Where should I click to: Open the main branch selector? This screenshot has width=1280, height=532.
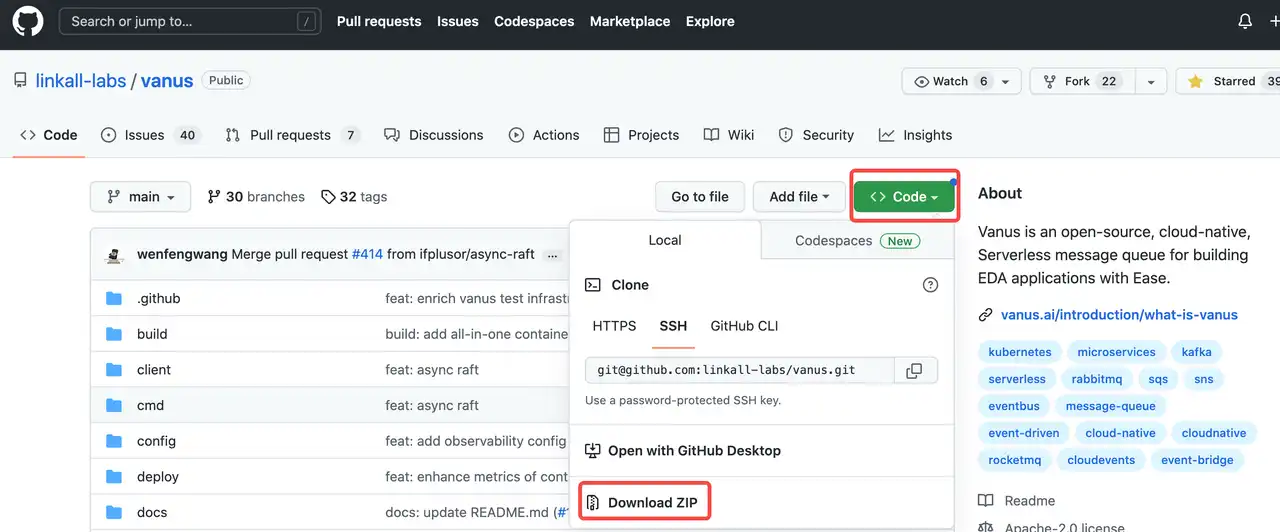pyautogui.click(x=140, y=197)
